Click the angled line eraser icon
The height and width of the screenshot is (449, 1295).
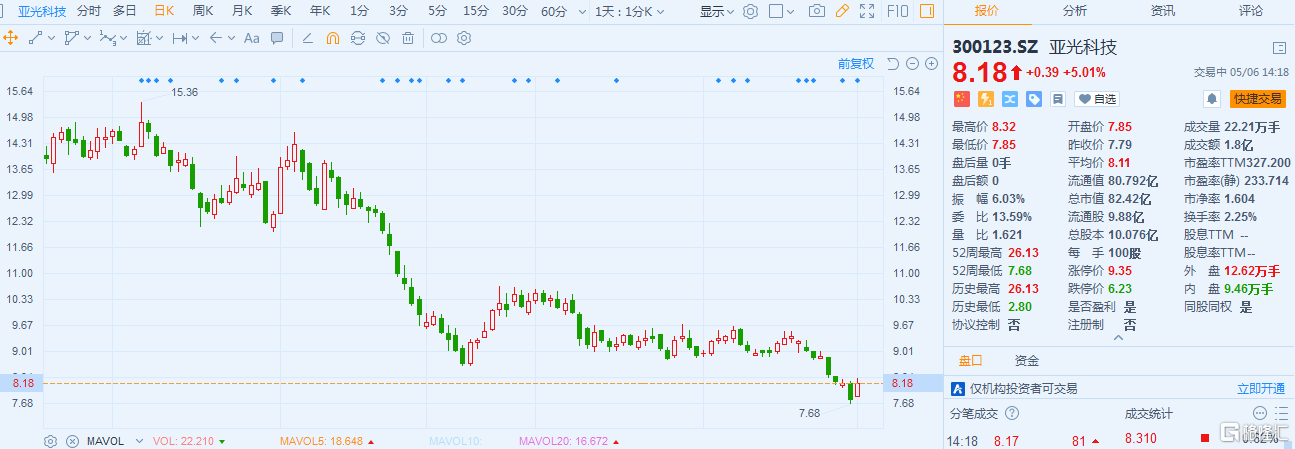307,38
